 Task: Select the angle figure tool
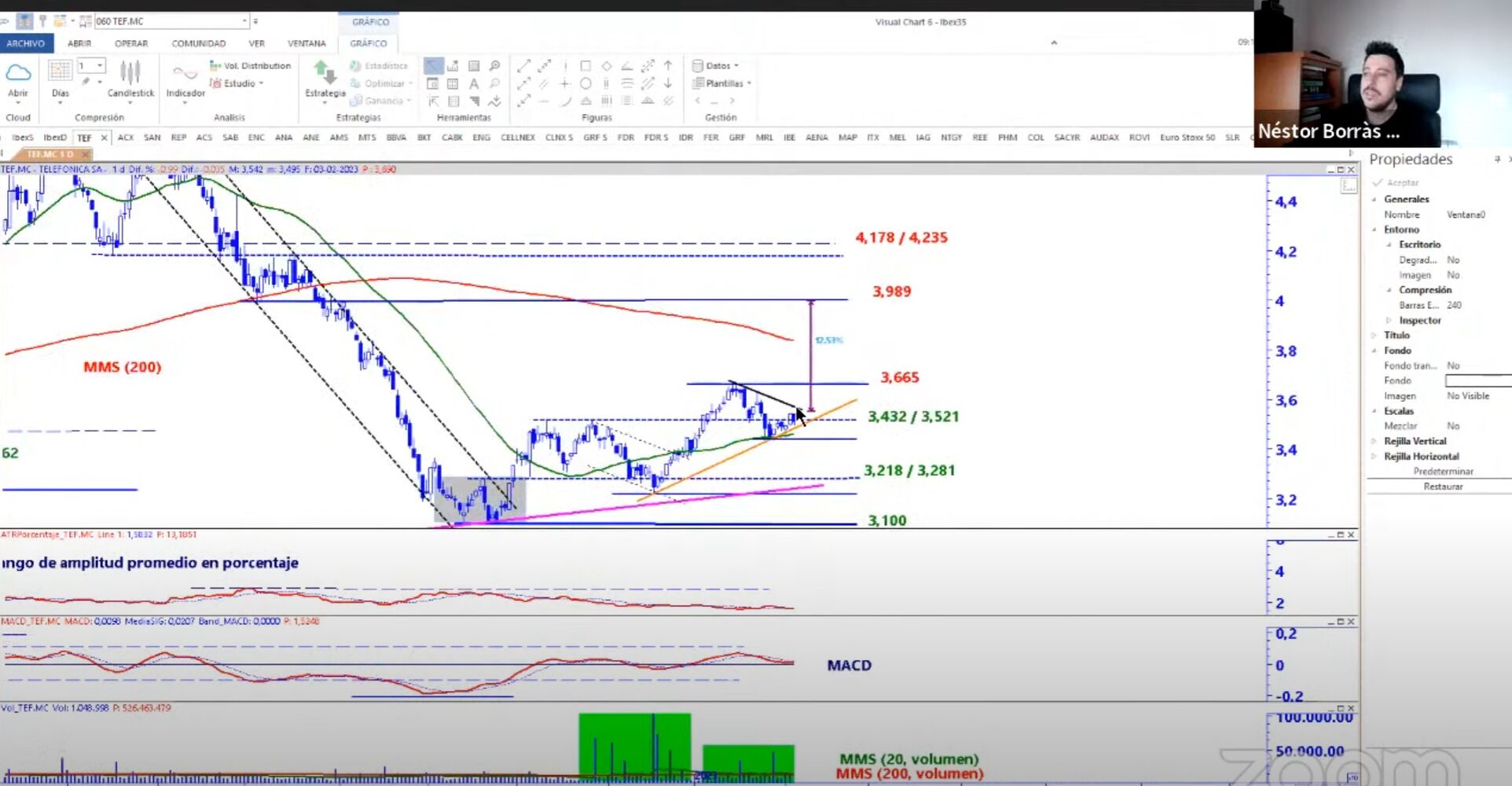(626, 66)
